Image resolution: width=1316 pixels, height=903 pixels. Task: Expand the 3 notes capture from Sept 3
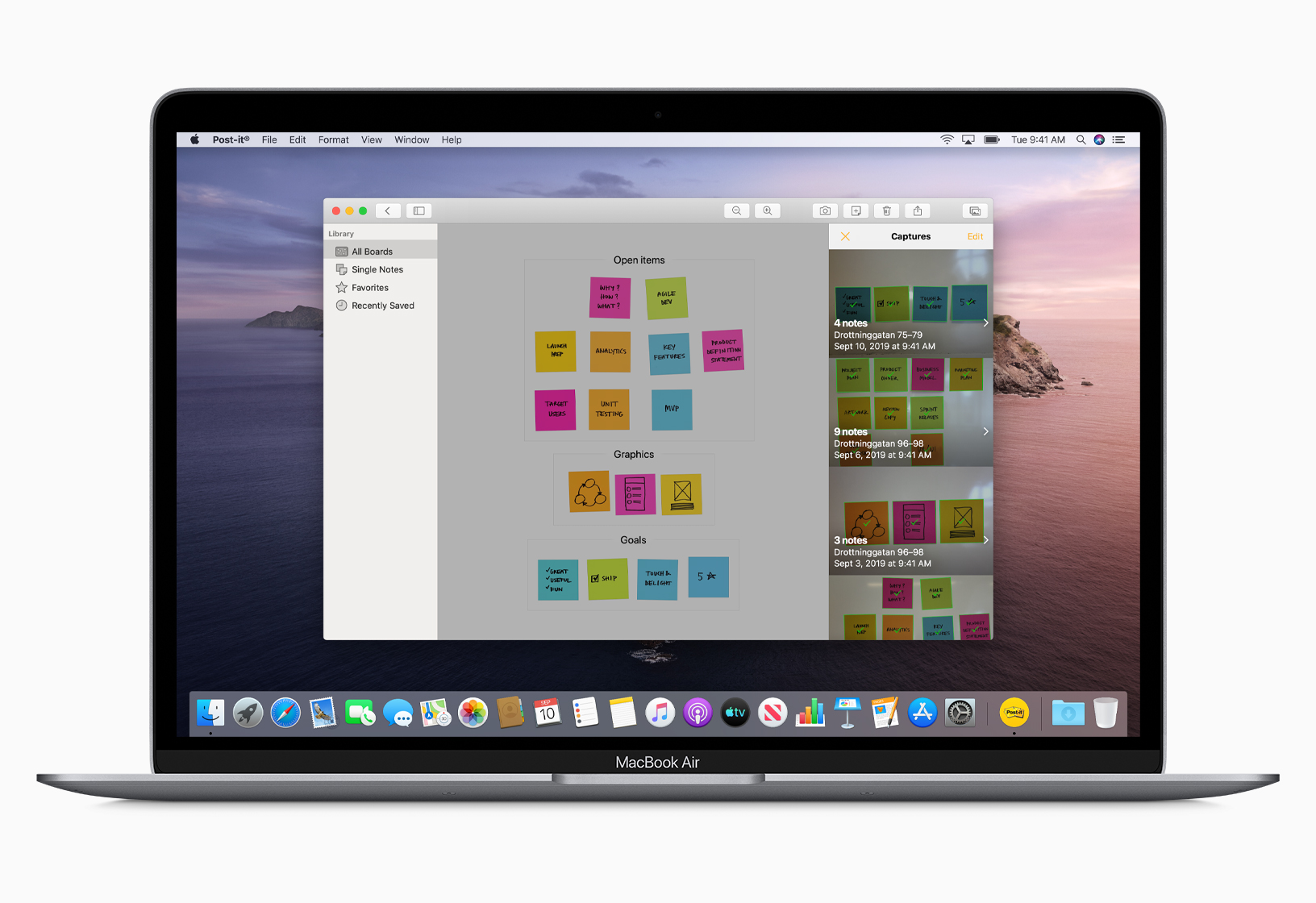tap(985, 540)
